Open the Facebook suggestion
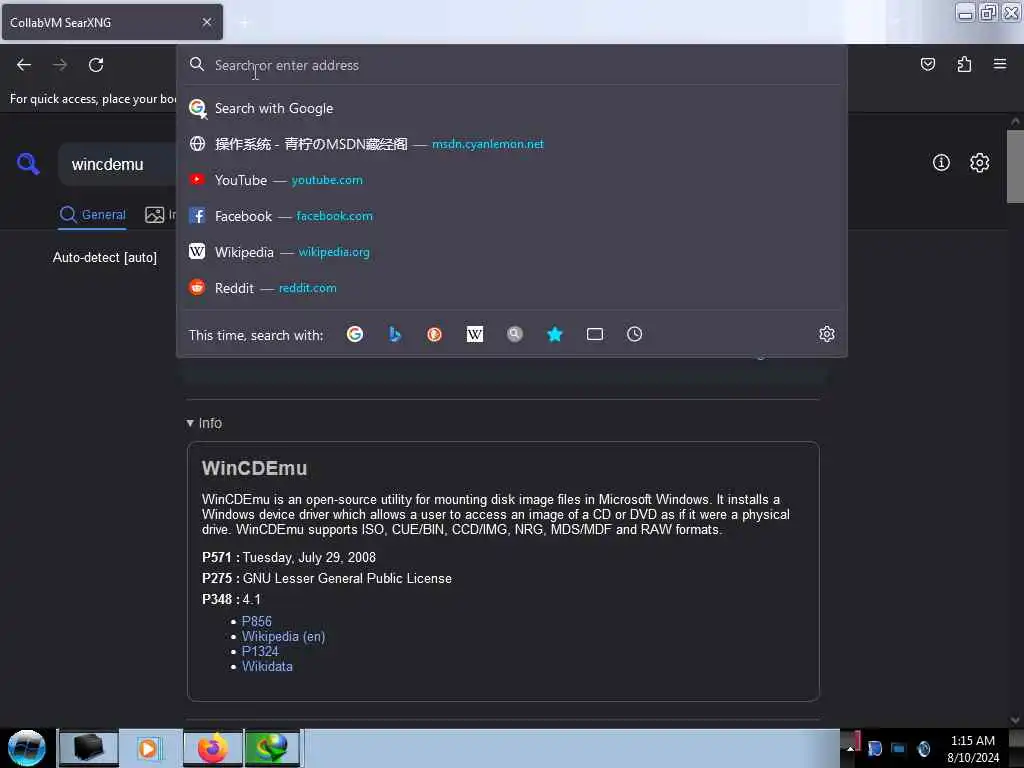This screenshot has width=1024, height=768. point(512,216)
